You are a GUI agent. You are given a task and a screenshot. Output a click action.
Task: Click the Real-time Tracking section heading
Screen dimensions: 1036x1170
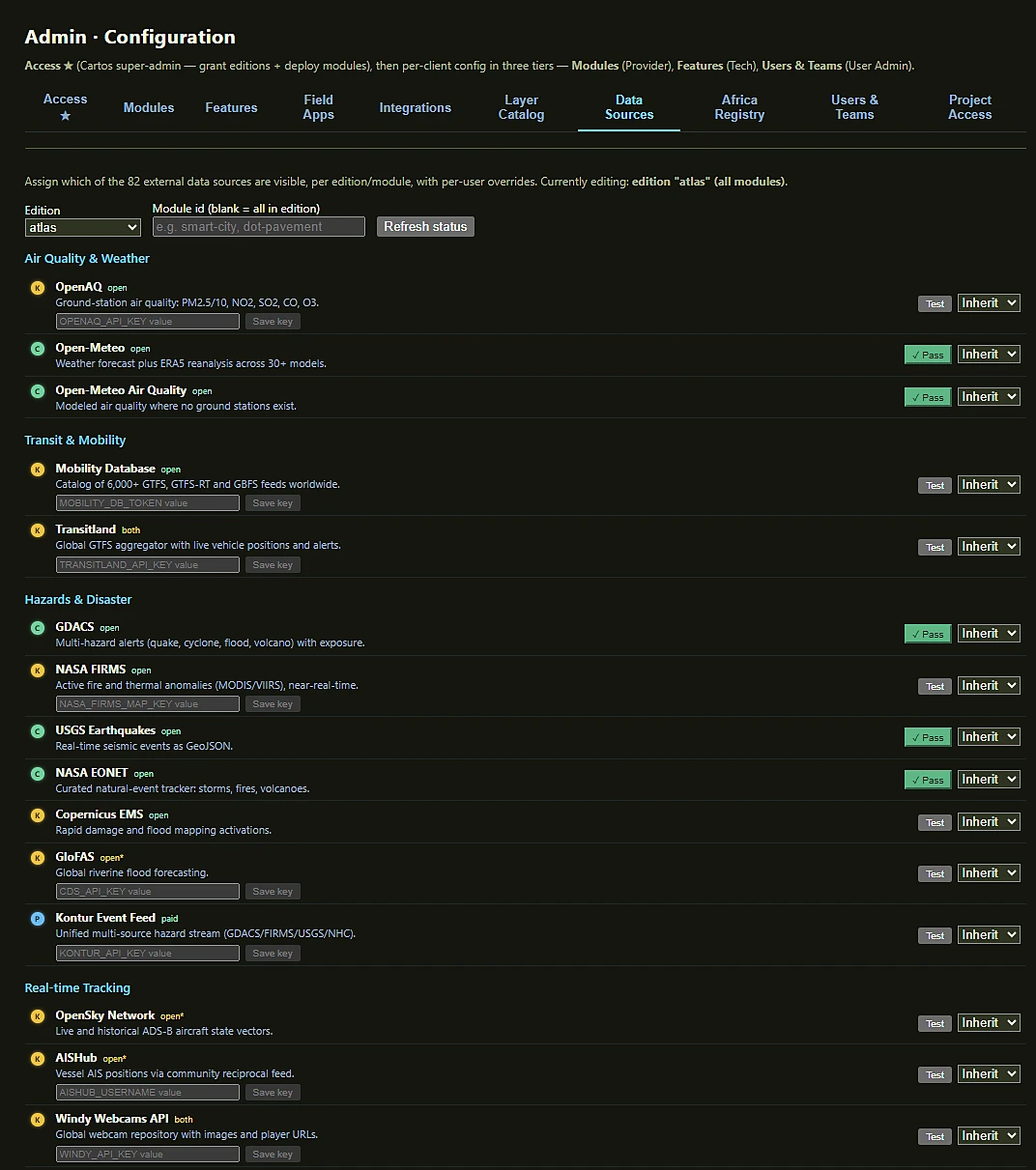(x=77, y=988)
